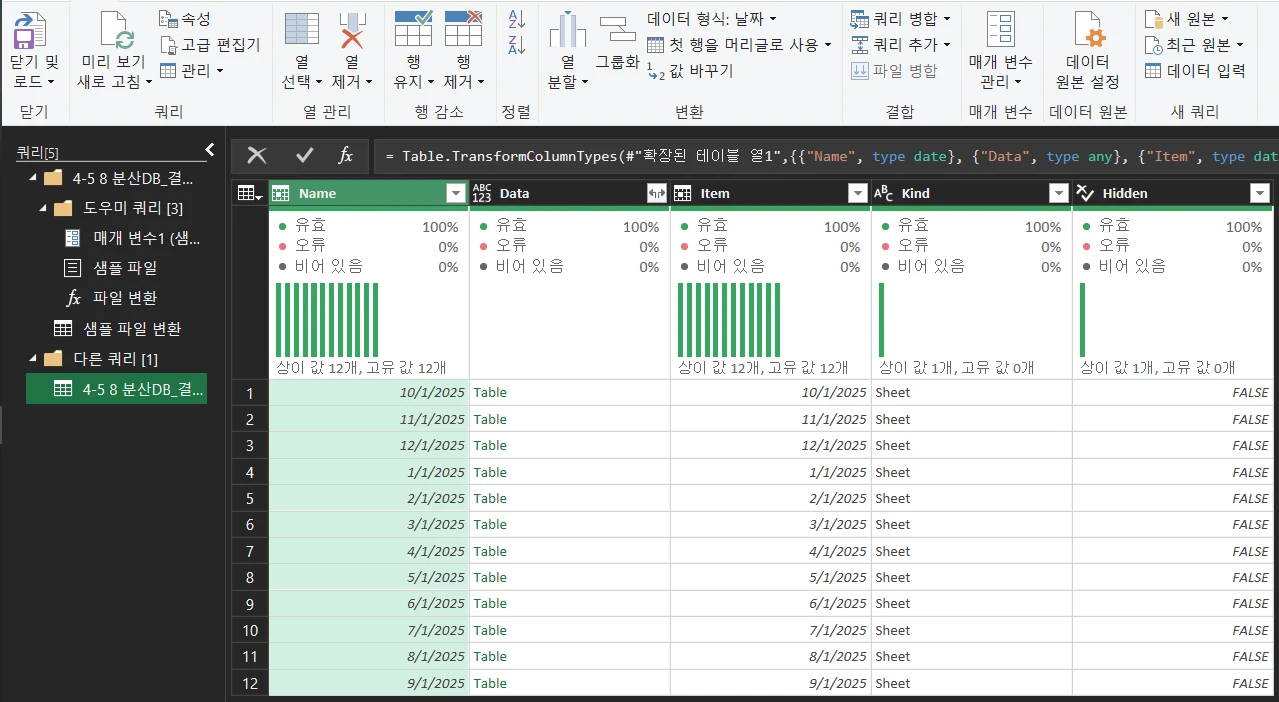Sort ascending with the A-Z icon
The image size is (1279, 702).
tap(517, 19)
